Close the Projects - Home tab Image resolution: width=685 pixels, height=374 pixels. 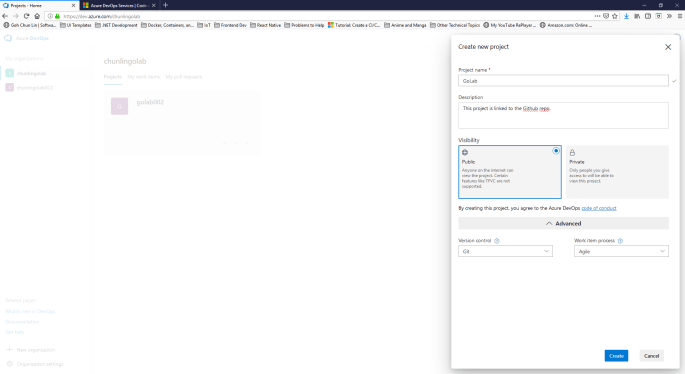pyautogui.click(x=73, y=5)
